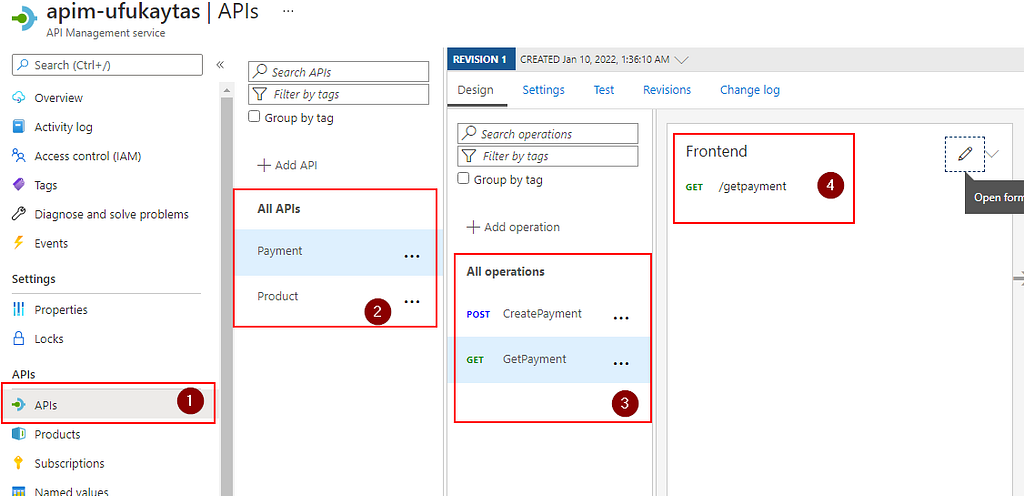Click the Diagnose and solve problems wrench icon
The image size is (1024, 496).
tap(19, 214)
